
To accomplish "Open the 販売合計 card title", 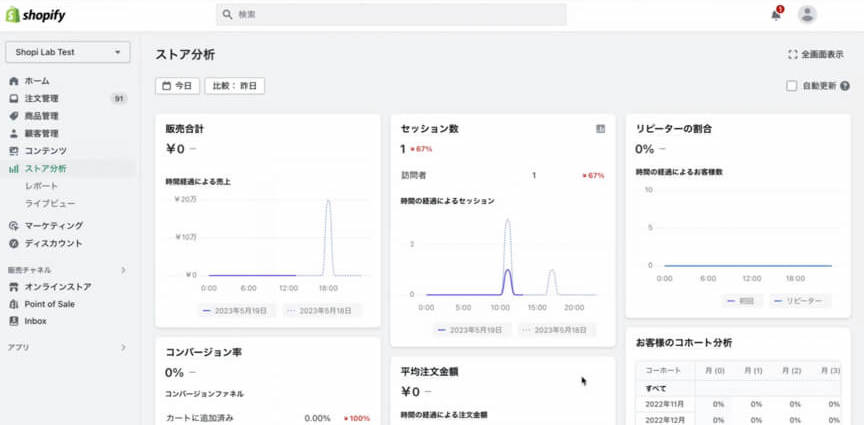I will [185, 129].
